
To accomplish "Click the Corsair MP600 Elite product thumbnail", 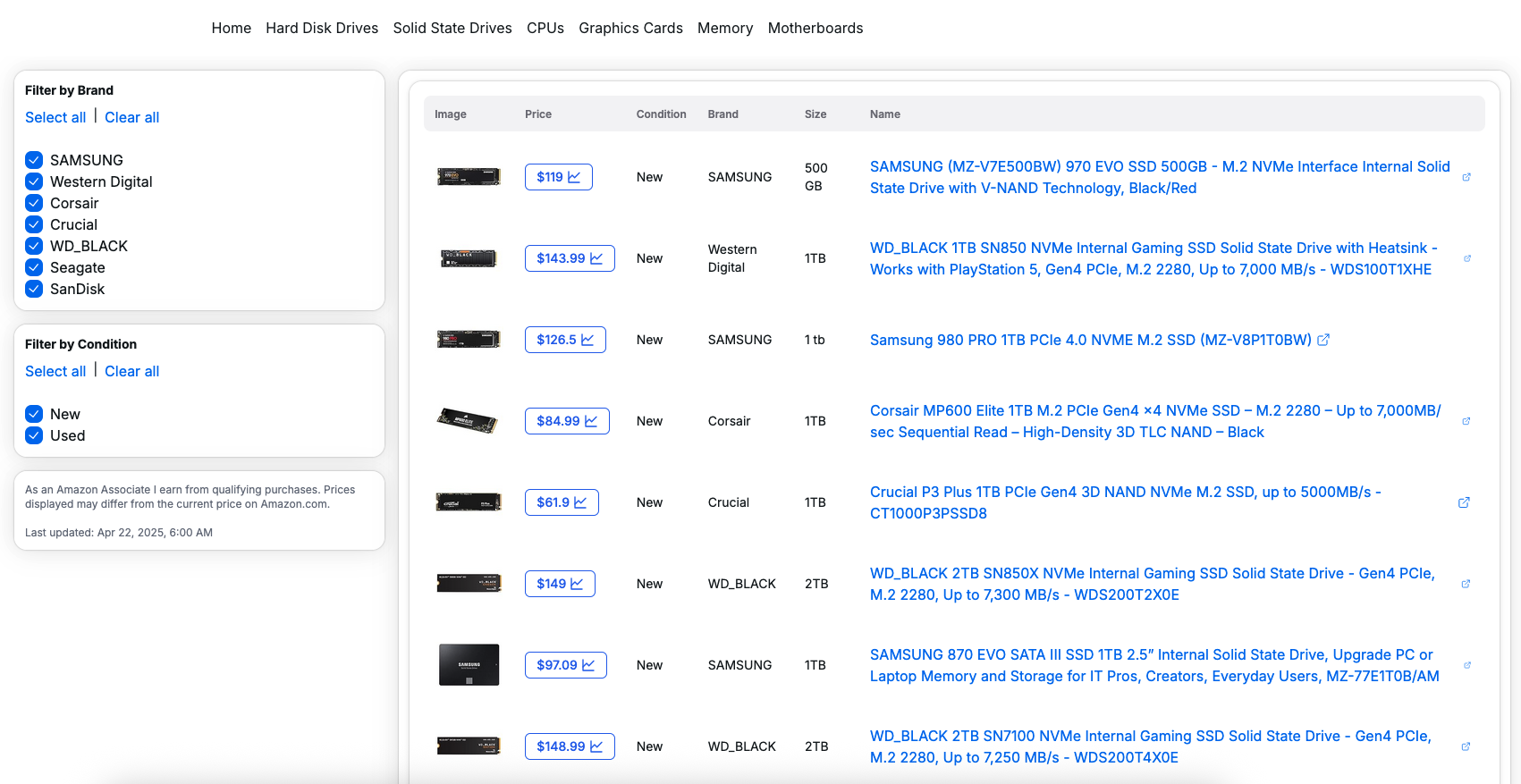I will click(x=467, y=421).
